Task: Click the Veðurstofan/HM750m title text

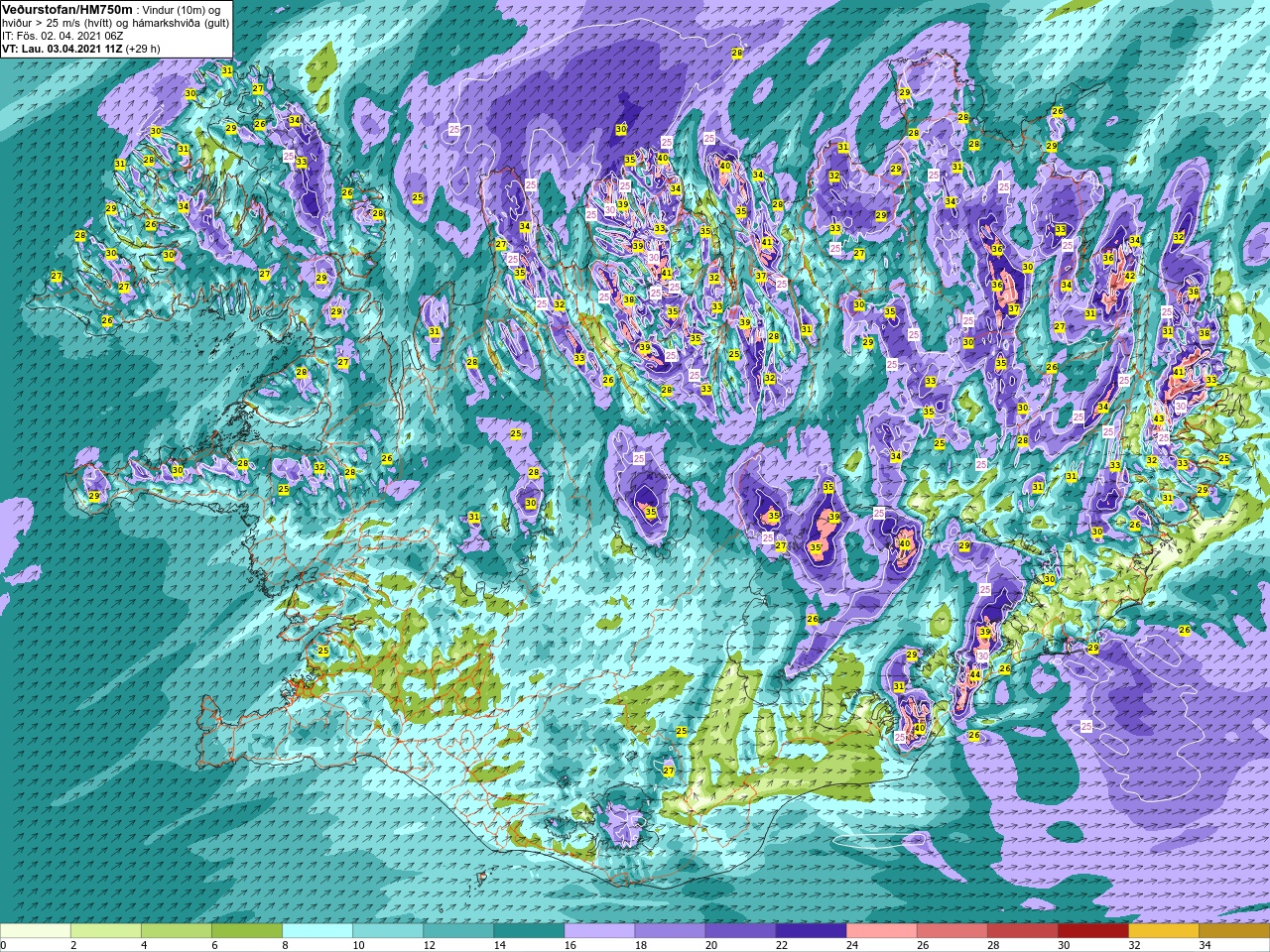Action: point(66,9)
